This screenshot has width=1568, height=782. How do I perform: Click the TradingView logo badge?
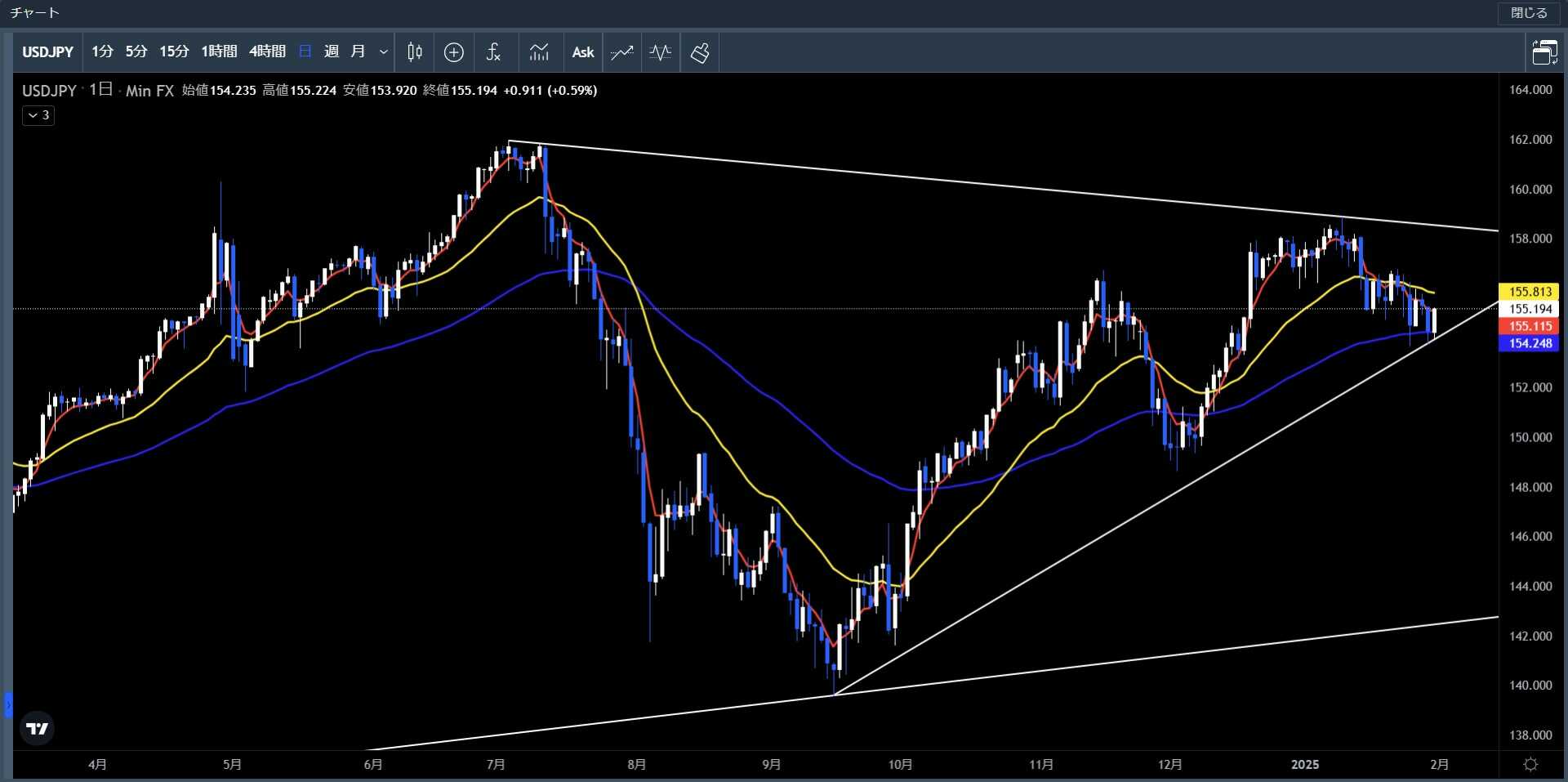(x=38, y=728)
